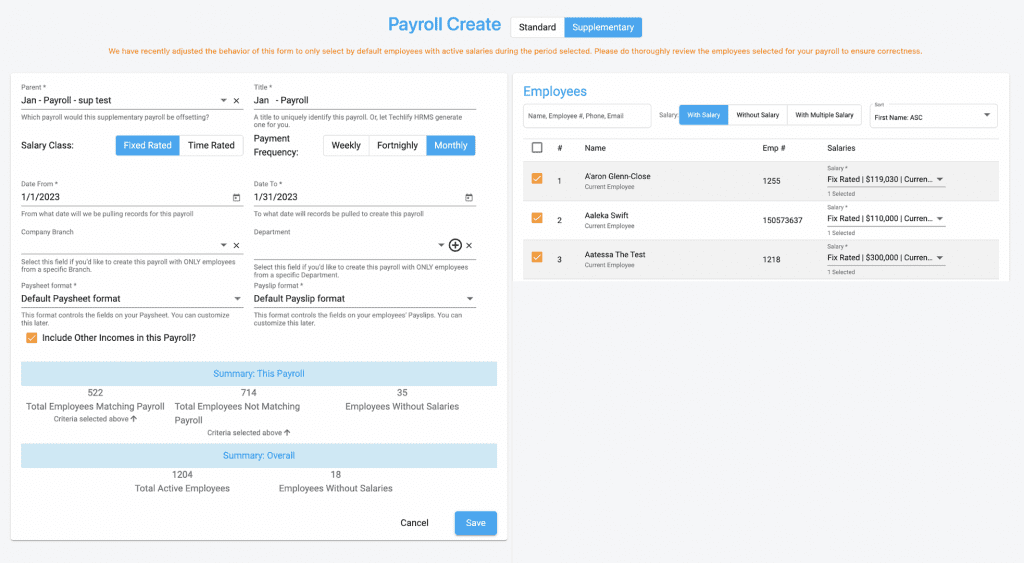Image resolution: width=1024 pixels, height=563 pixels.
Task: Edit the Date To value 1/31/2023
Action: pyautogui.click(x=276, y=197)
